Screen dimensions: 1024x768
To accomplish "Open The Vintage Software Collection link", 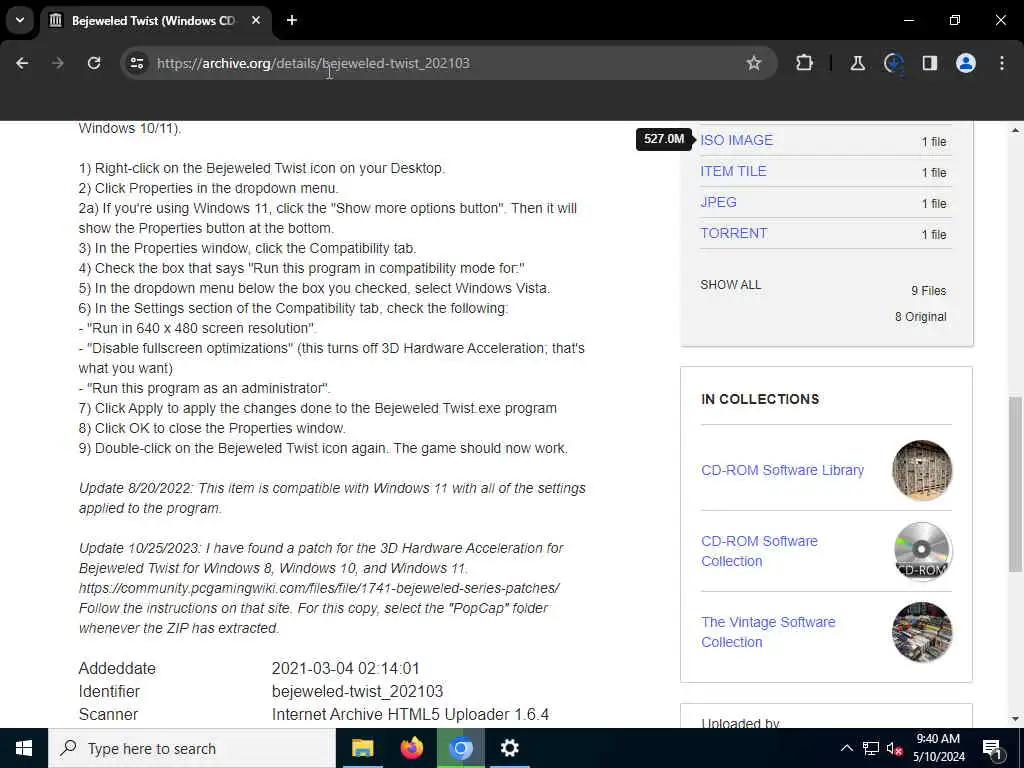I will pyautogui.click(x=768, y=632).
